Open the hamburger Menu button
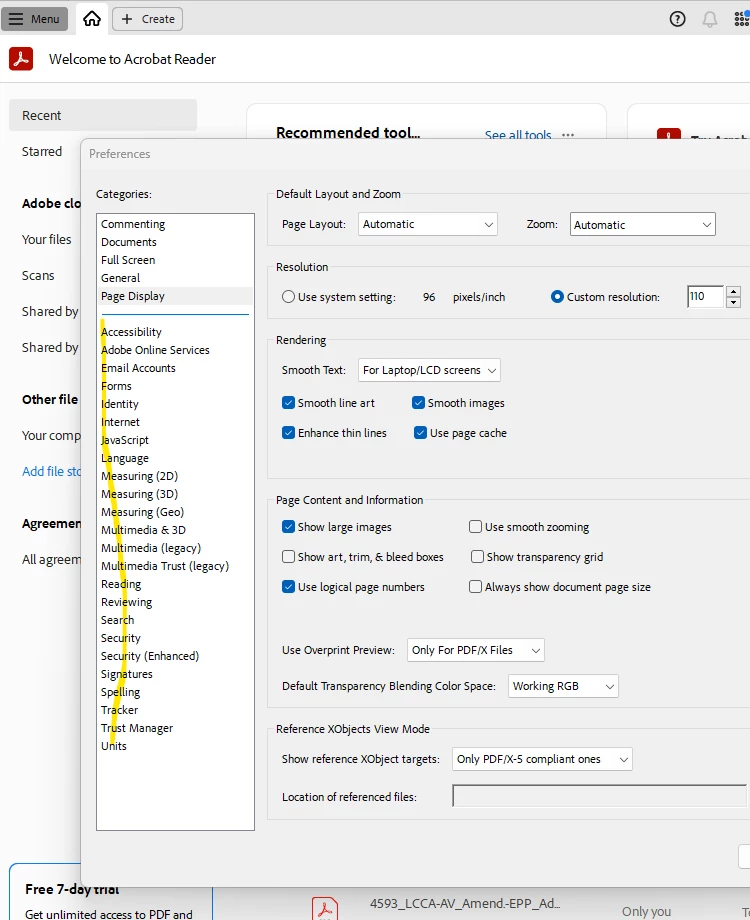 (x=34, y=19)
